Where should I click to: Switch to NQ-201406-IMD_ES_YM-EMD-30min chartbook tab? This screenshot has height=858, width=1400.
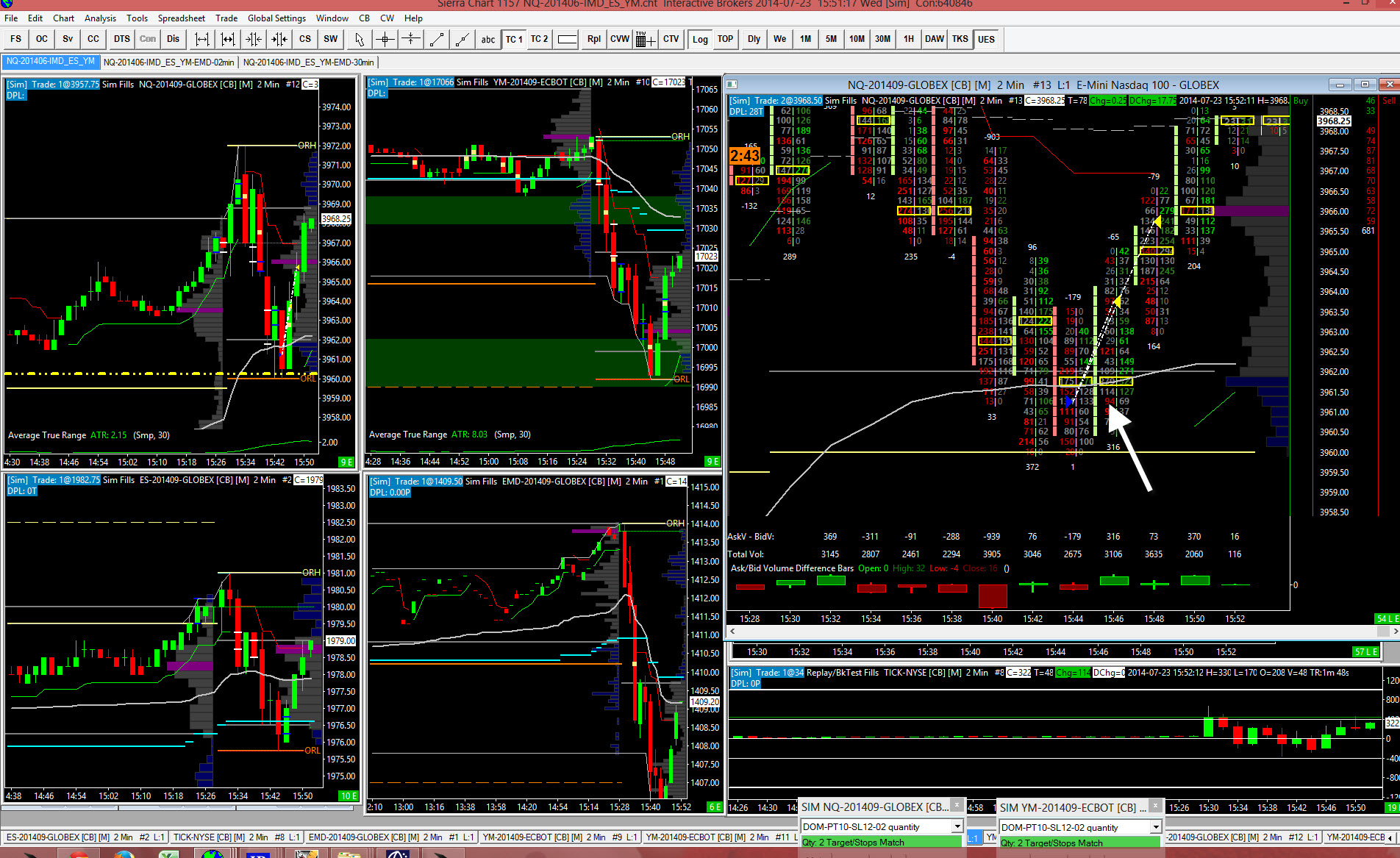click(x=308, y=62)
